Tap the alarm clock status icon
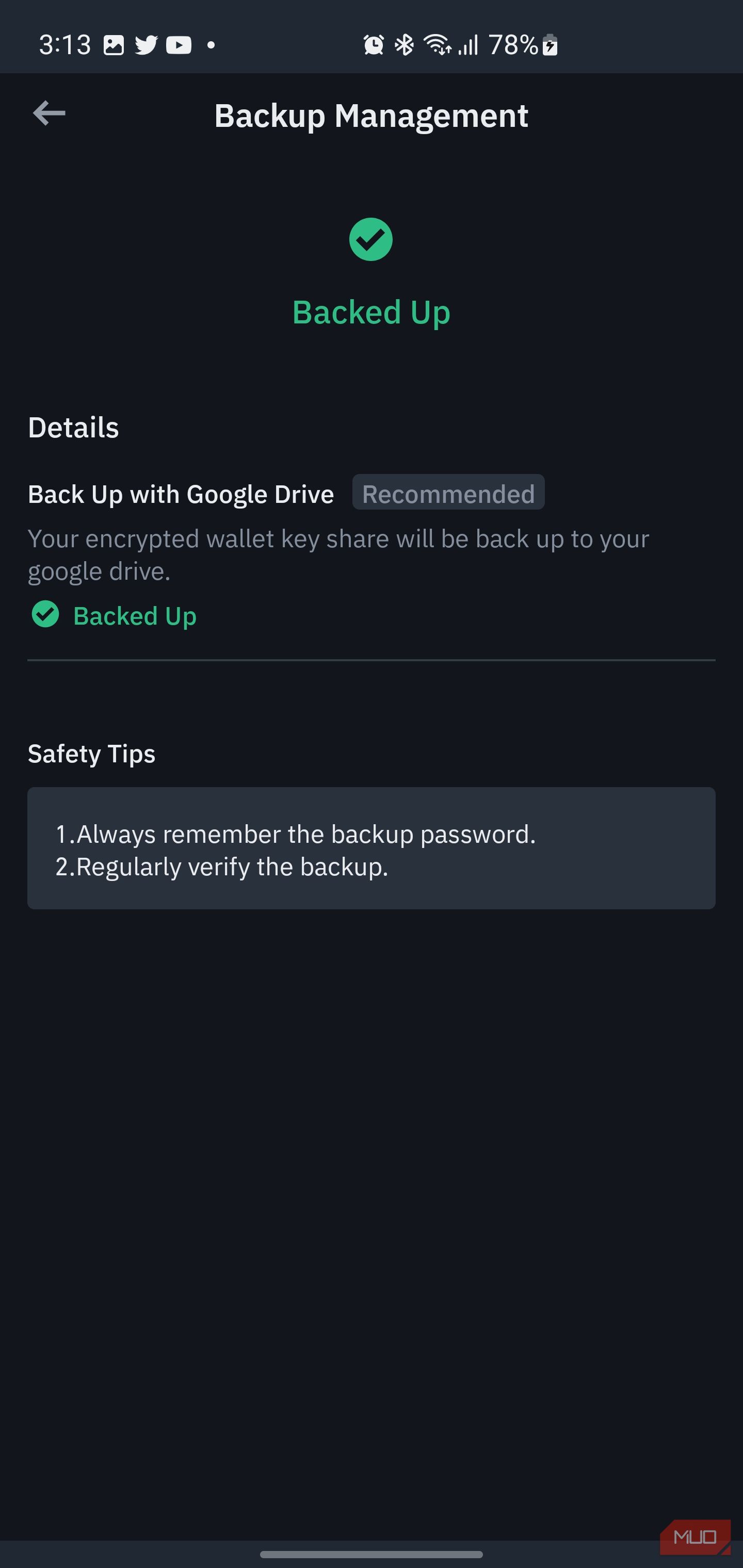 (373, 44)
